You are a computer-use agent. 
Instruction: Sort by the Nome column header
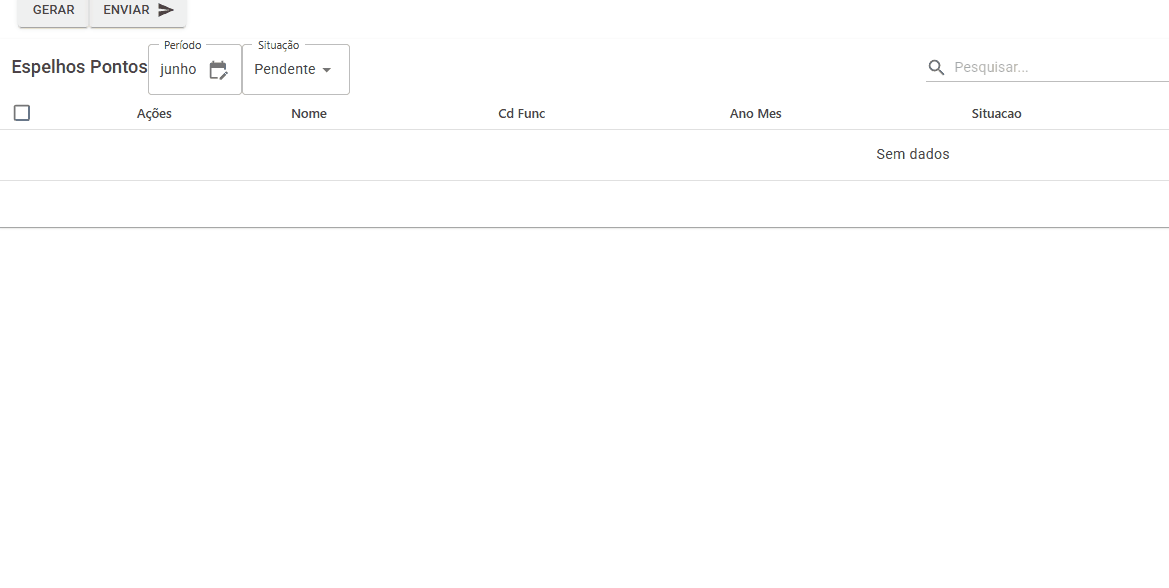point(309,114)
